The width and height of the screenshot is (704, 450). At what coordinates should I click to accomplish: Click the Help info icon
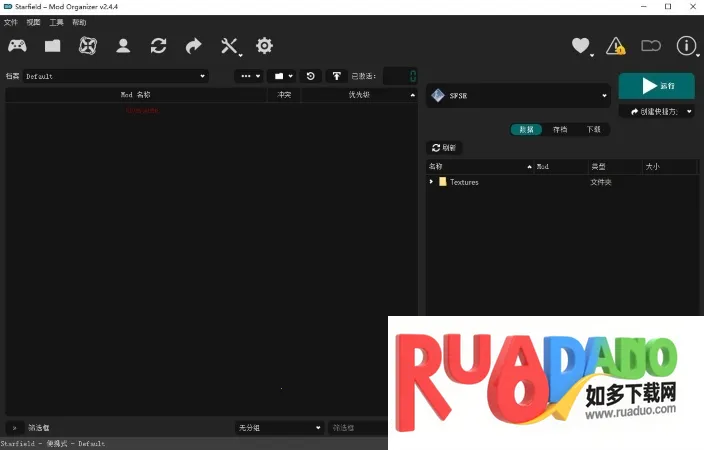coord(686,45)
